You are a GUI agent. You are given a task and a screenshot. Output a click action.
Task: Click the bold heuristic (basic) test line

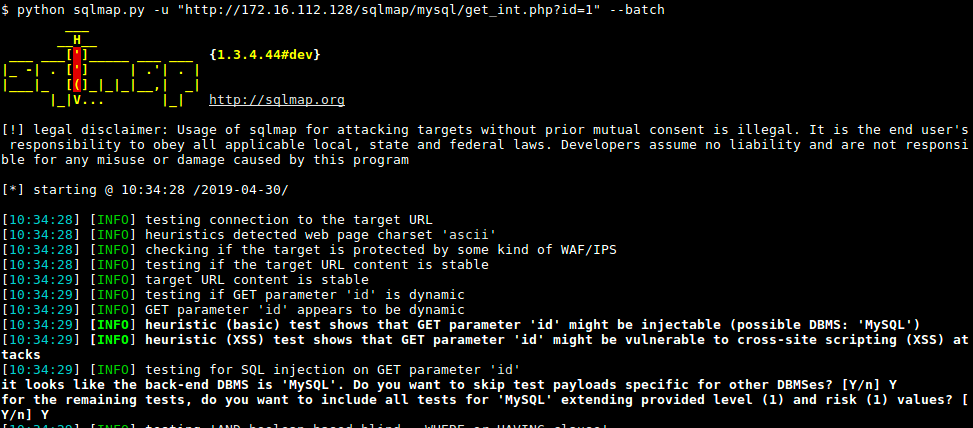532,324
